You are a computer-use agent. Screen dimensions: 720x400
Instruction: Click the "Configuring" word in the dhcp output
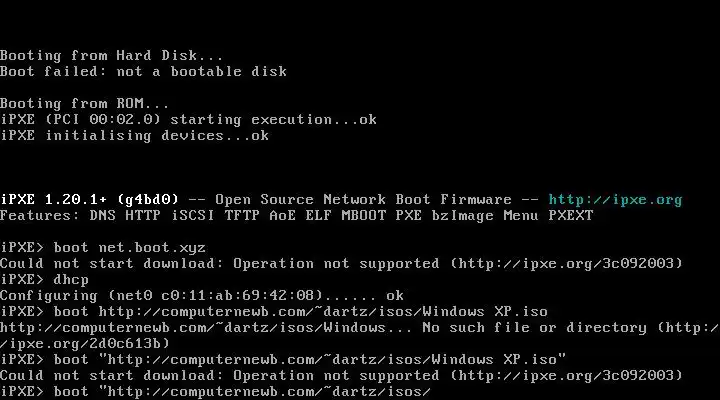[x=44, y=295]
